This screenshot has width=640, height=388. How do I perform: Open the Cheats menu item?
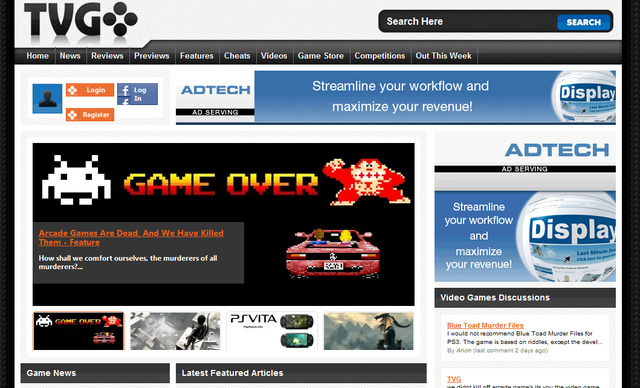[237, 56]
